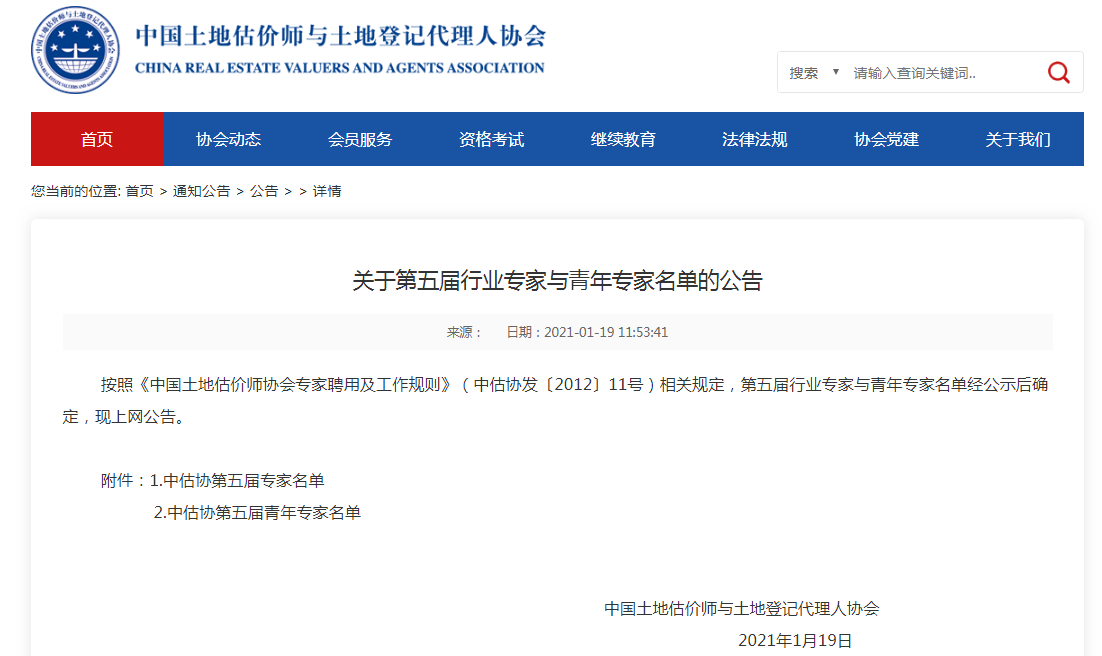Click the association round emblem logo
Viewport: 1102px width, 656px height.
point(75,50)
